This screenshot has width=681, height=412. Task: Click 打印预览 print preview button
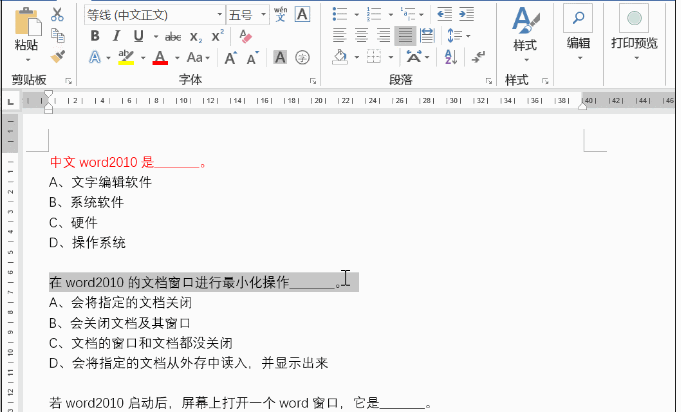(x=634, y=33)
